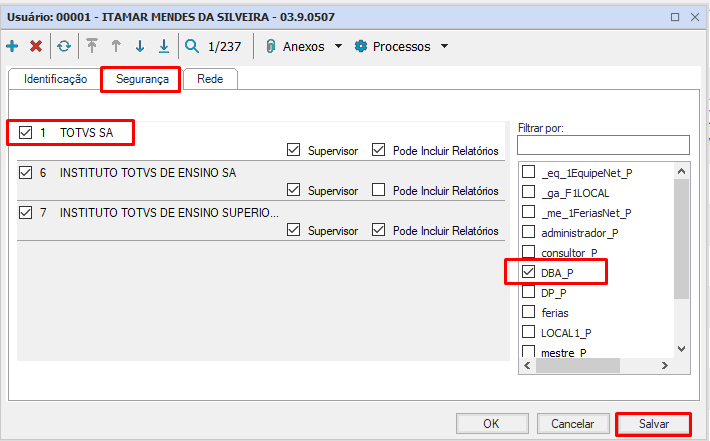The height and width of the screenshot is (441, 710).
Task: Toggle Supervisor for company 7
Action: [x=293, y=230]
